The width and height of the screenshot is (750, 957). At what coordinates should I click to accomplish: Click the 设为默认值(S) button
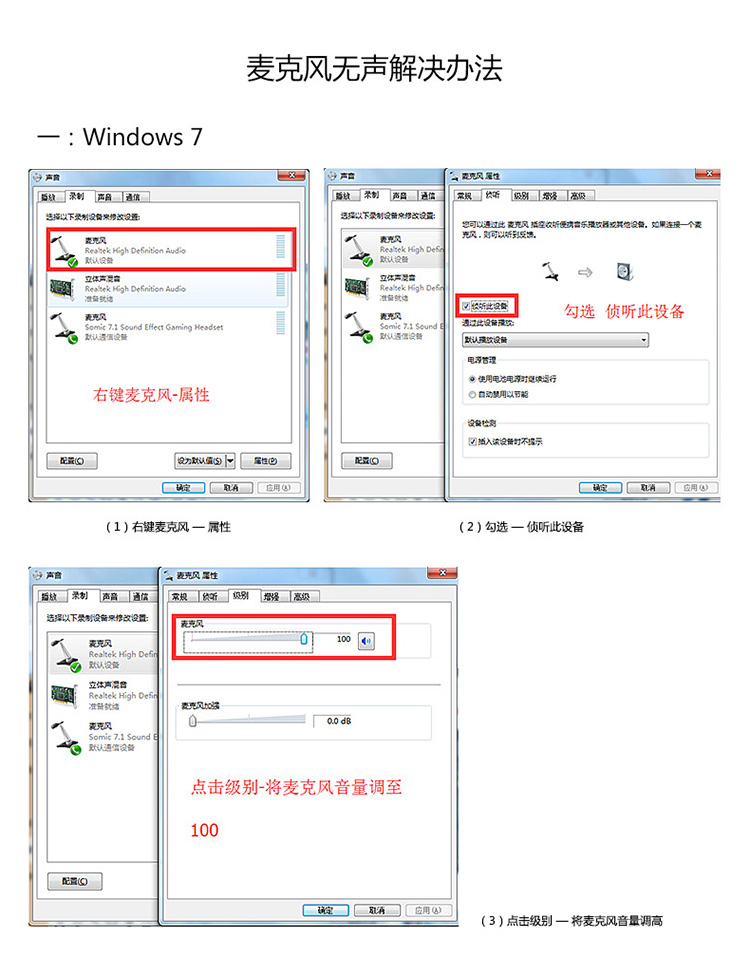(200, 461)
